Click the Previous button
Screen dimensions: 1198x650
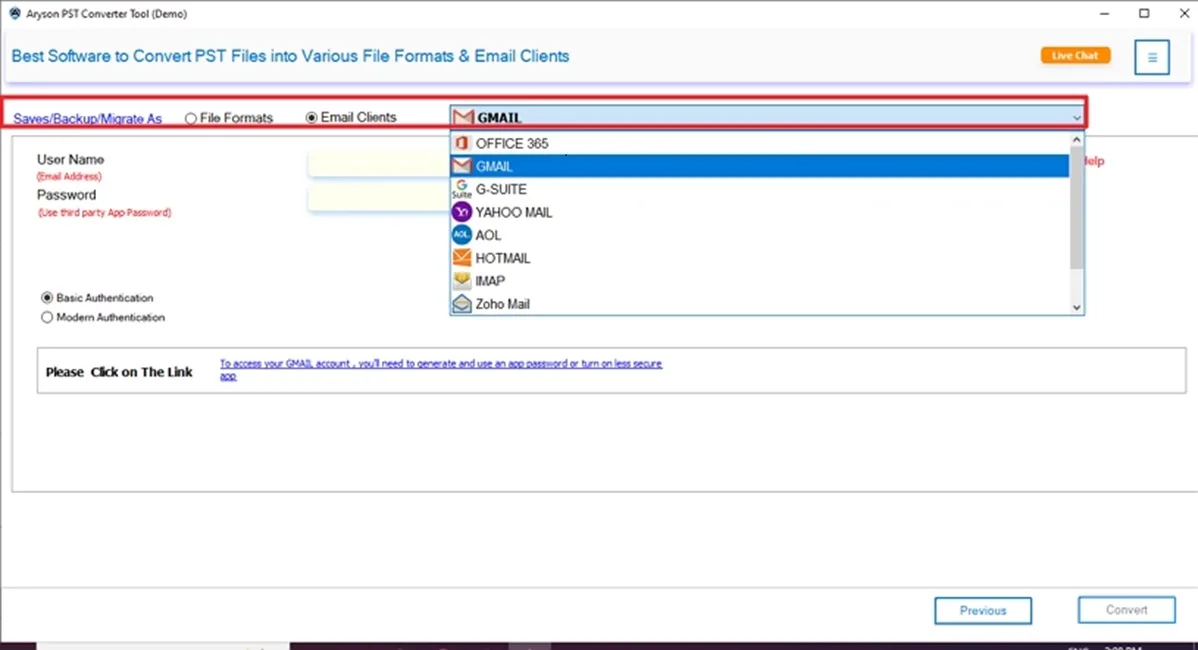983,610
